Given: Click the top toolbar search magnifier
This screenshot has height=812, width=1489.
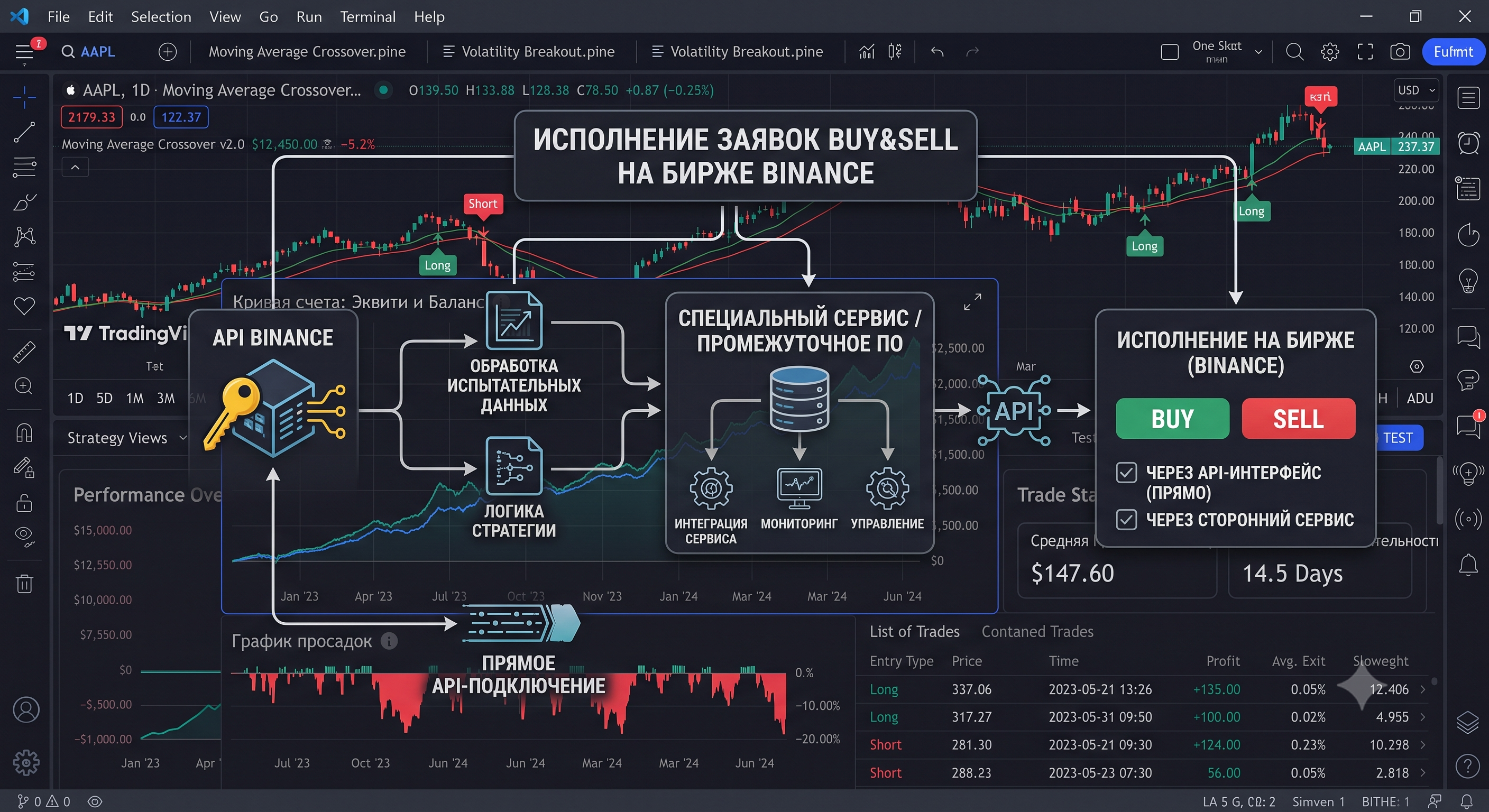Looking at the screenshot, I should 1294,52.
